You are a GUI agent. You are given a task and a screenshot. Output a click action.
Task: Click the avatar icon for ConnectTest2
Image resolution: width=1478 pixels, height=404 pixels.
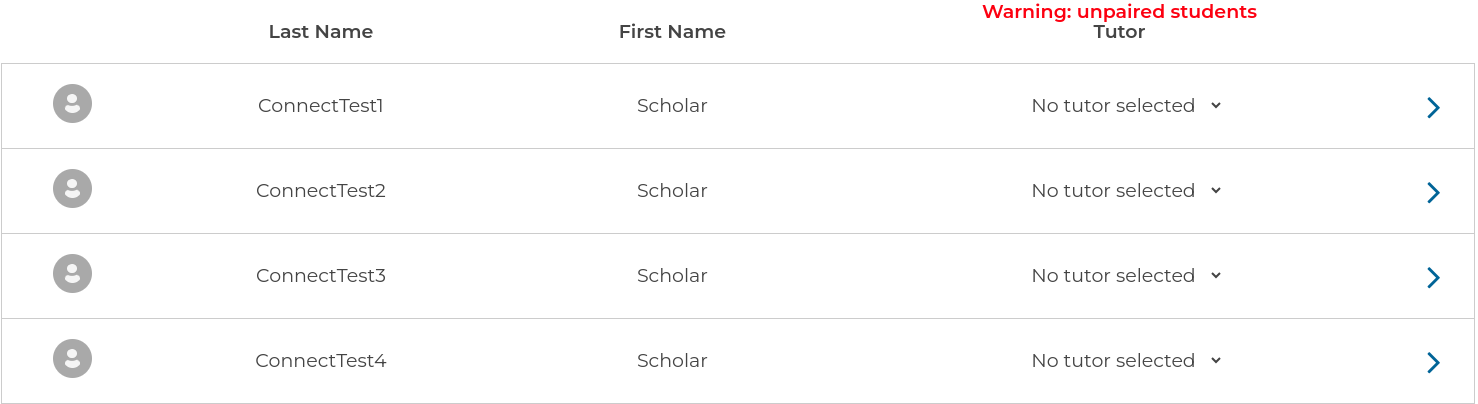[x=72, y=189]
